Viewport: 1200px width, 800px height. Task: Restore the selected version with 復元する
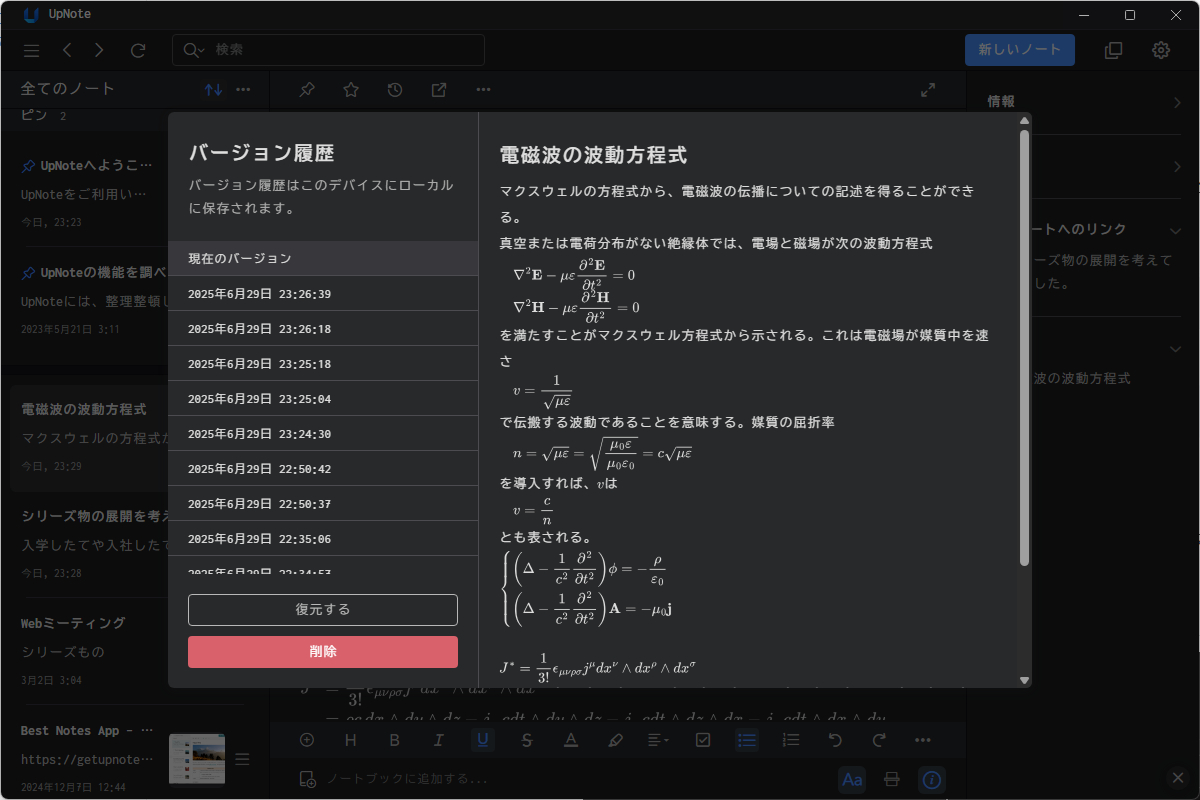(322, 609)
